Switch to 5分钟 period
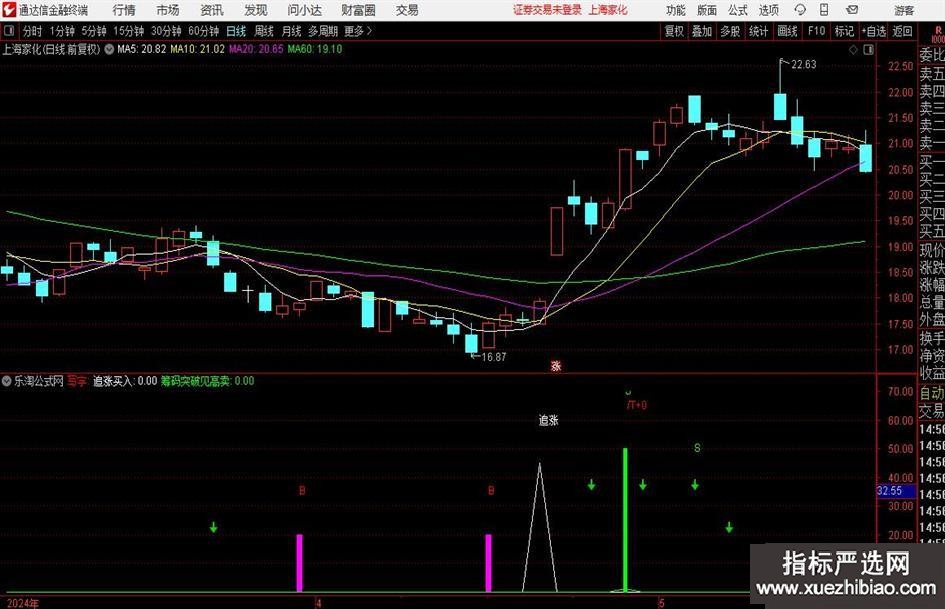 [x=94, y=31]
